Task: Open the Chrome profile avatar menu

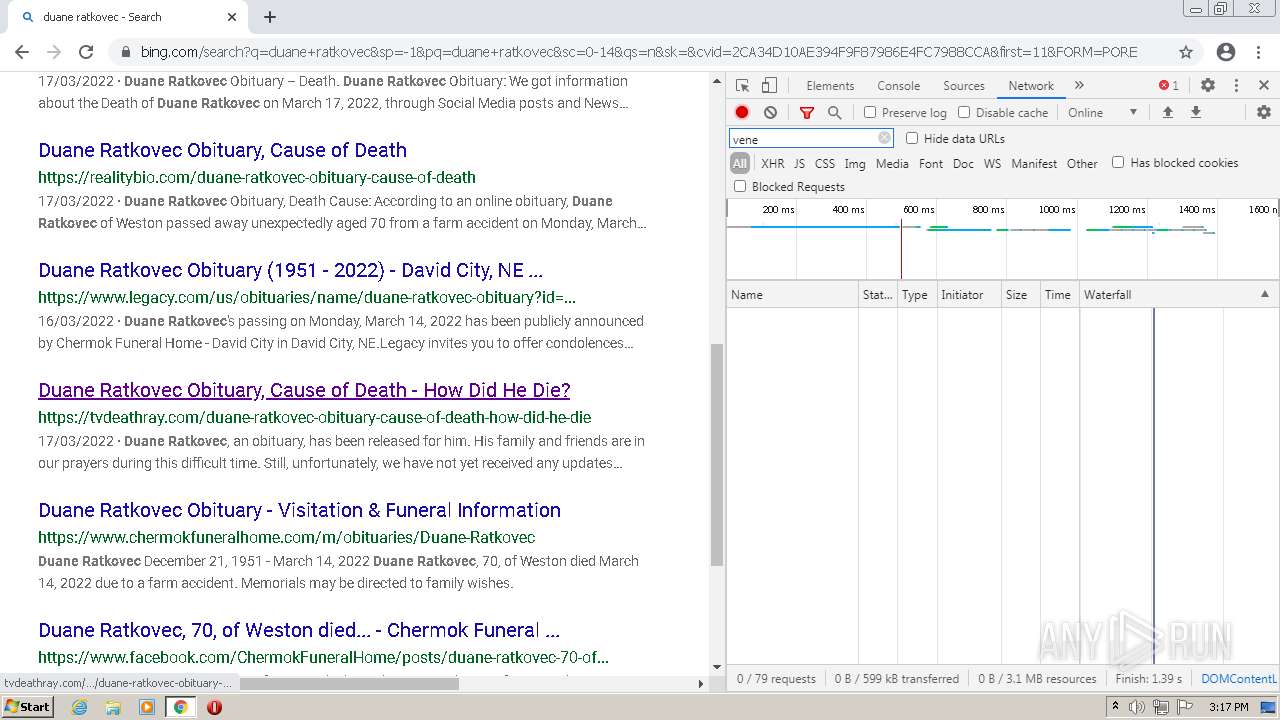Action: point(1226,52)
